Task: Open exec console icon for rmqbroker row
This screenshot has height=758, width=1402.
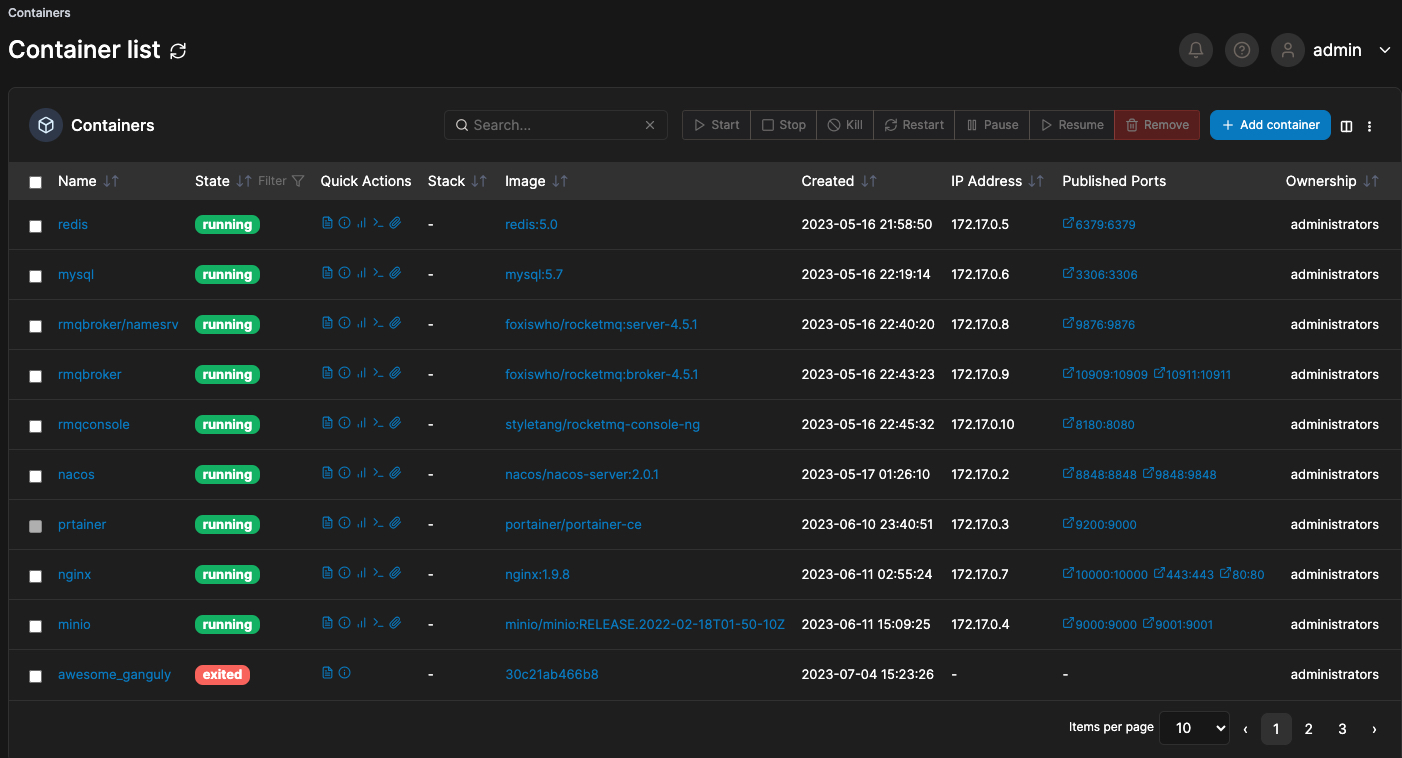Action: pyautogui.click(x=378, y=373)
